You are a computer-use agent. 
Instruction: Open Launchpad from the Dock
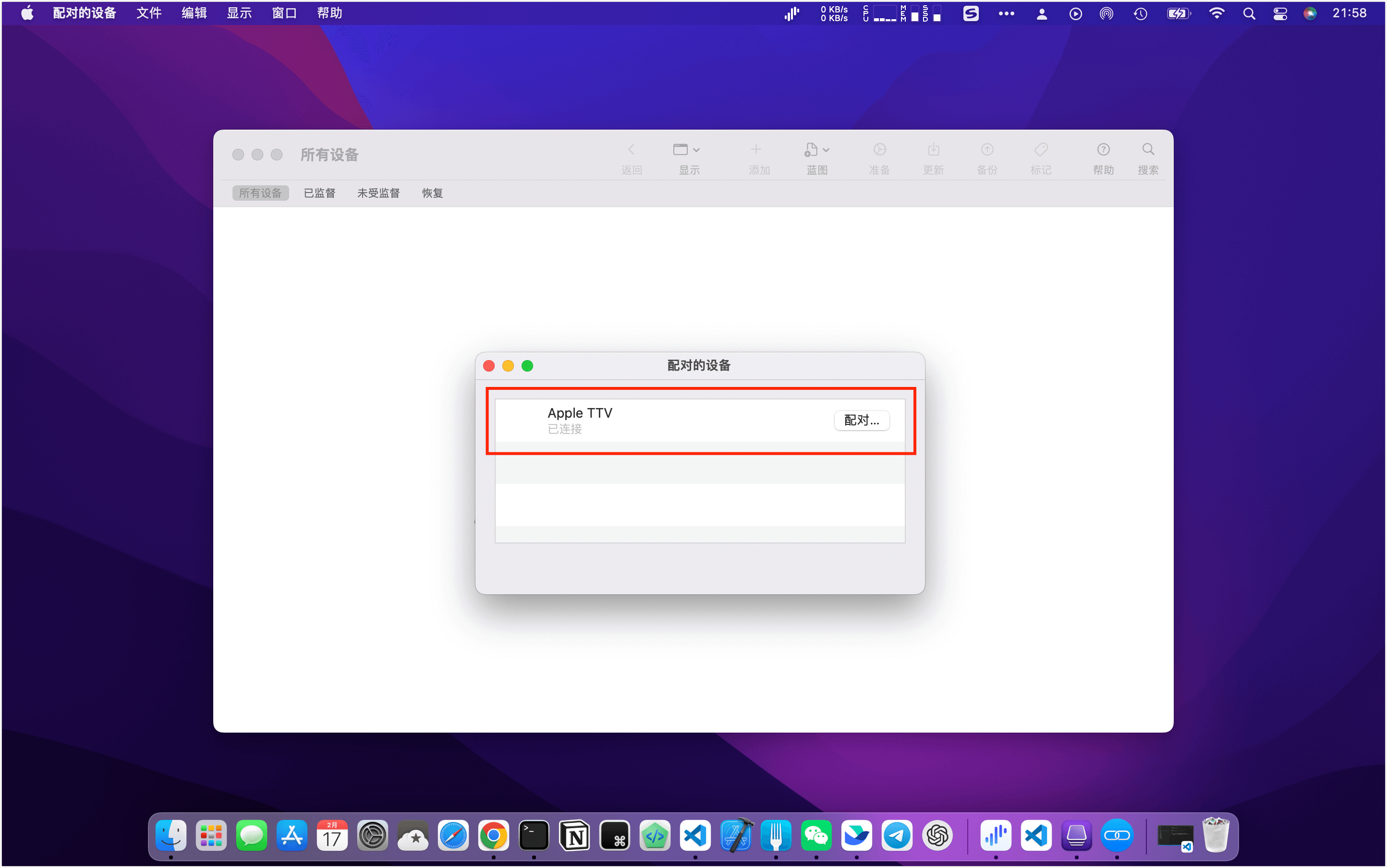coord(211,835)
